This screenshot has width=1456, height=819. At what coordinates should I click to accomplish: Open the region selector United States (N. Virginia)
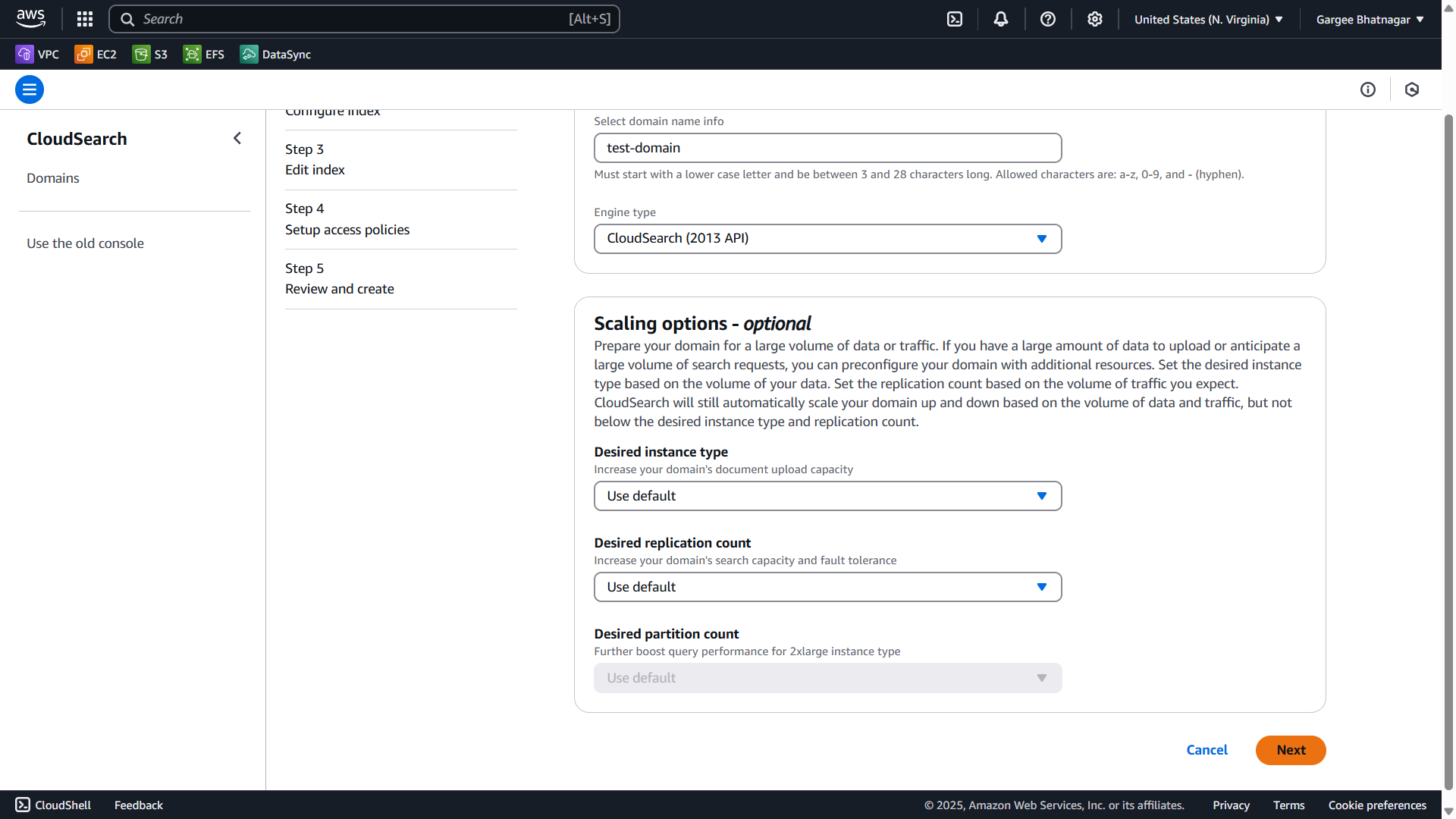pyautogui.click(x=1208, y=19)
